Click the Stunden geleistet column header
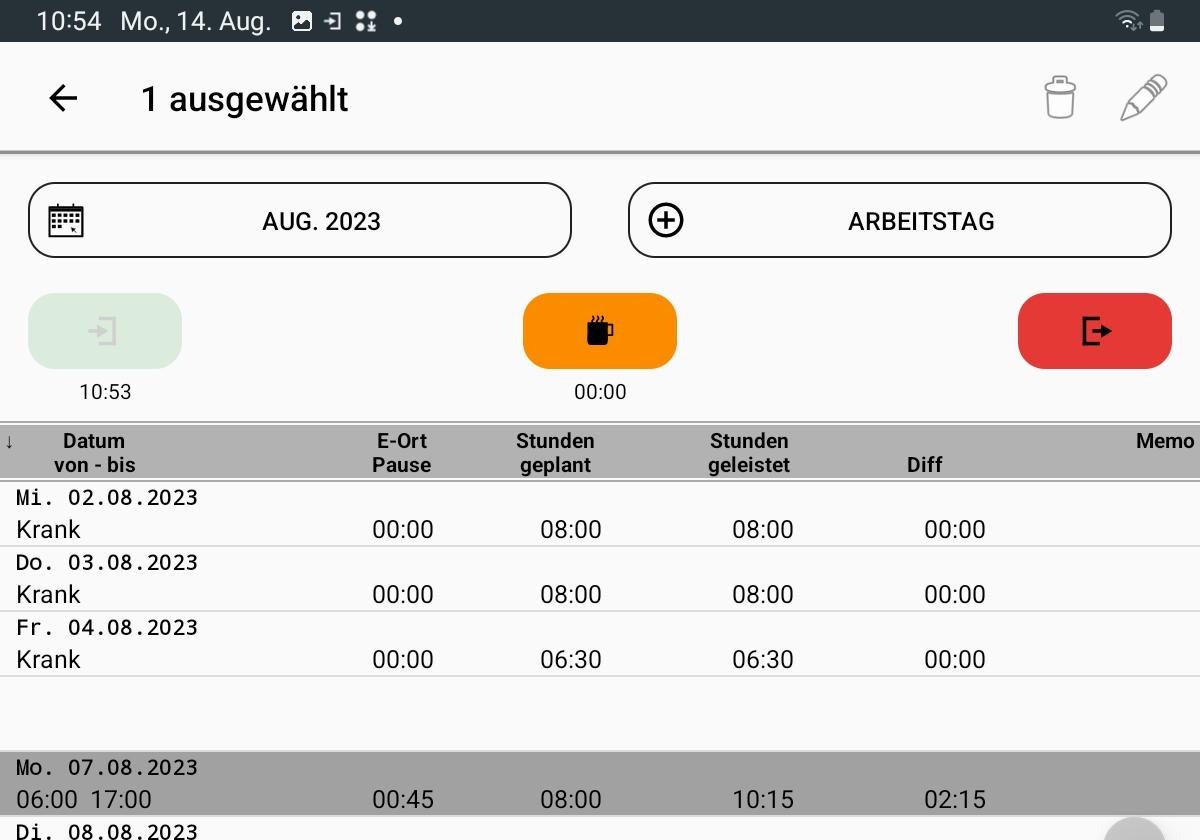Screen dimensions: 1200x840 749,452
